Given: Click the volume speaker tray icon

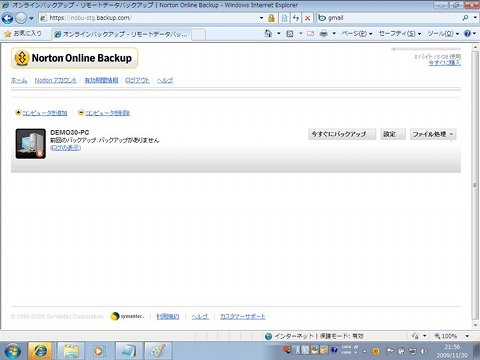Looking at the screenshot, I should [x=424, y=351].
